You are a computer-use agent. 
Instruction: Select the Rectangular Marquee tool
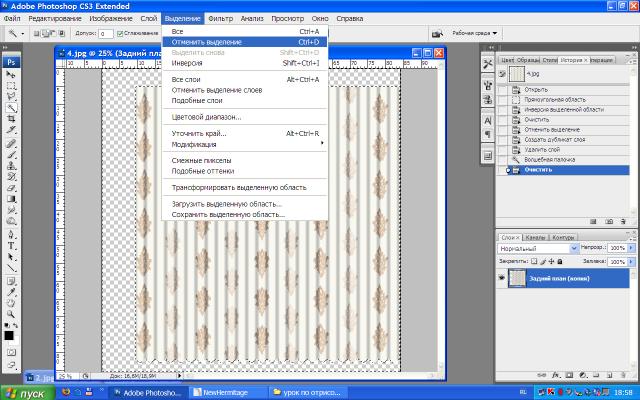(x=11, y=86)
